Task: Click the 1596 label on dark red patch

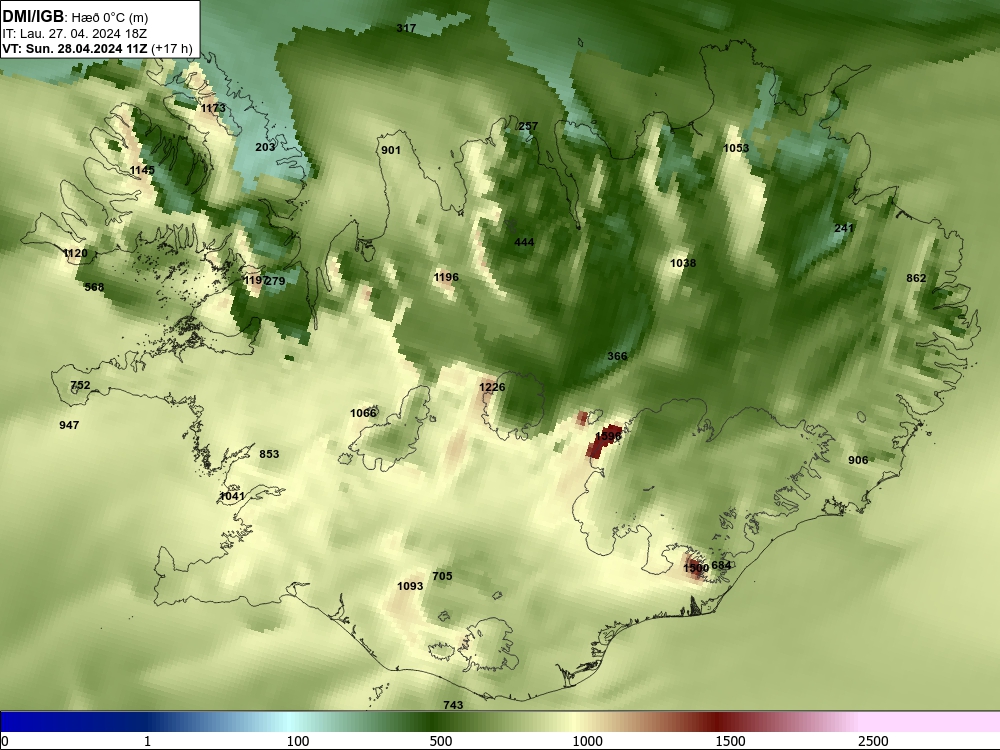Action: coord(608,437)
